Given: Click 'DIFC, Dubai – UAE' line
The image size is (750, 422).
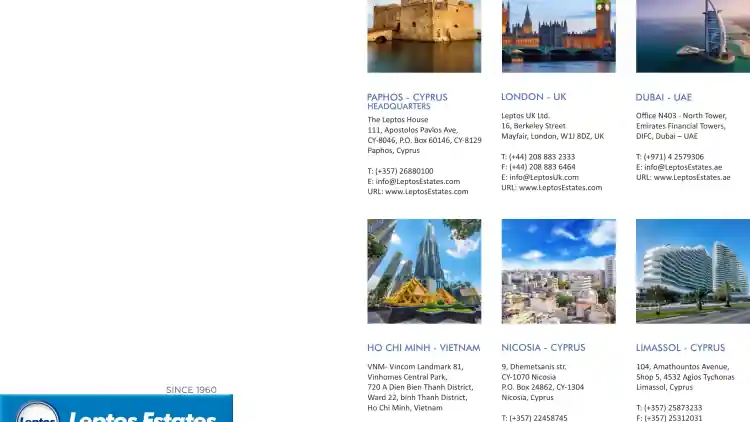Looking at the screenshot, I should tap(666, 136).
